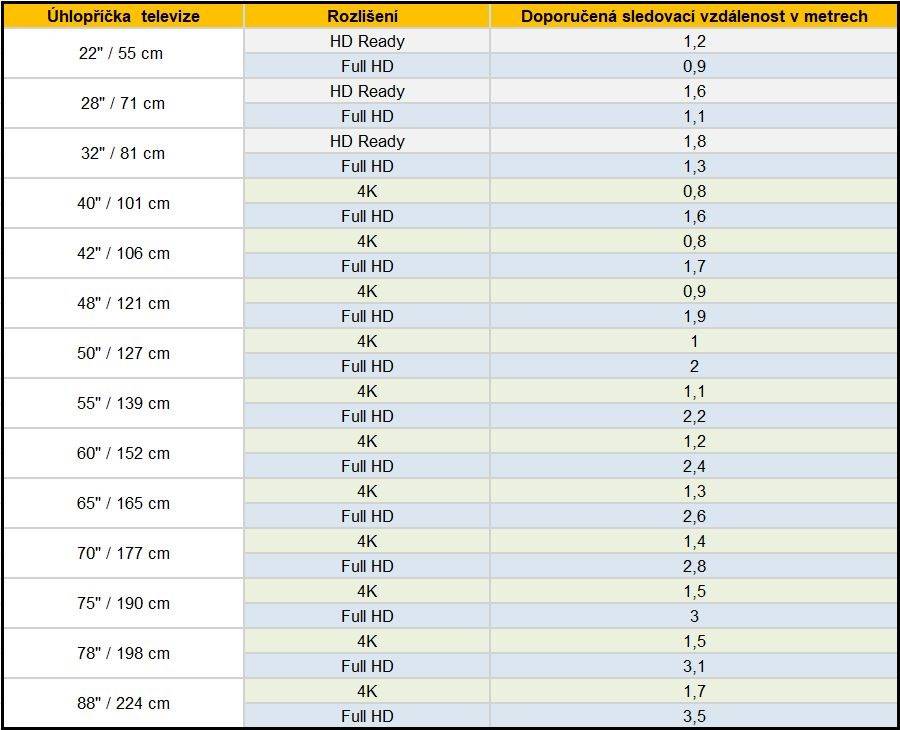Viewport: 900px width, 730px height.
Task: Click Doporučená sledovací vzdálenost v metrech header
Action: pyautogui.click(x=693, y=16)
